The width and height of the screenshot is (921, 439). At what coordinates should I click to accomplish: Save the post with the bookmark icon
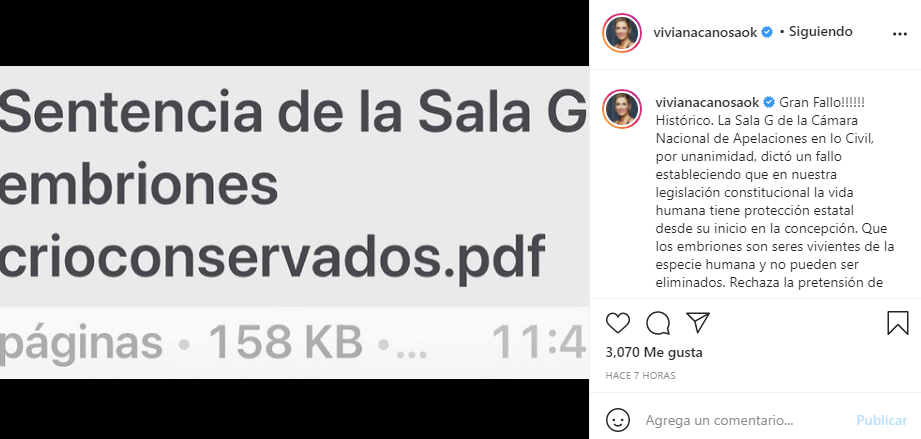pos(898,323)
